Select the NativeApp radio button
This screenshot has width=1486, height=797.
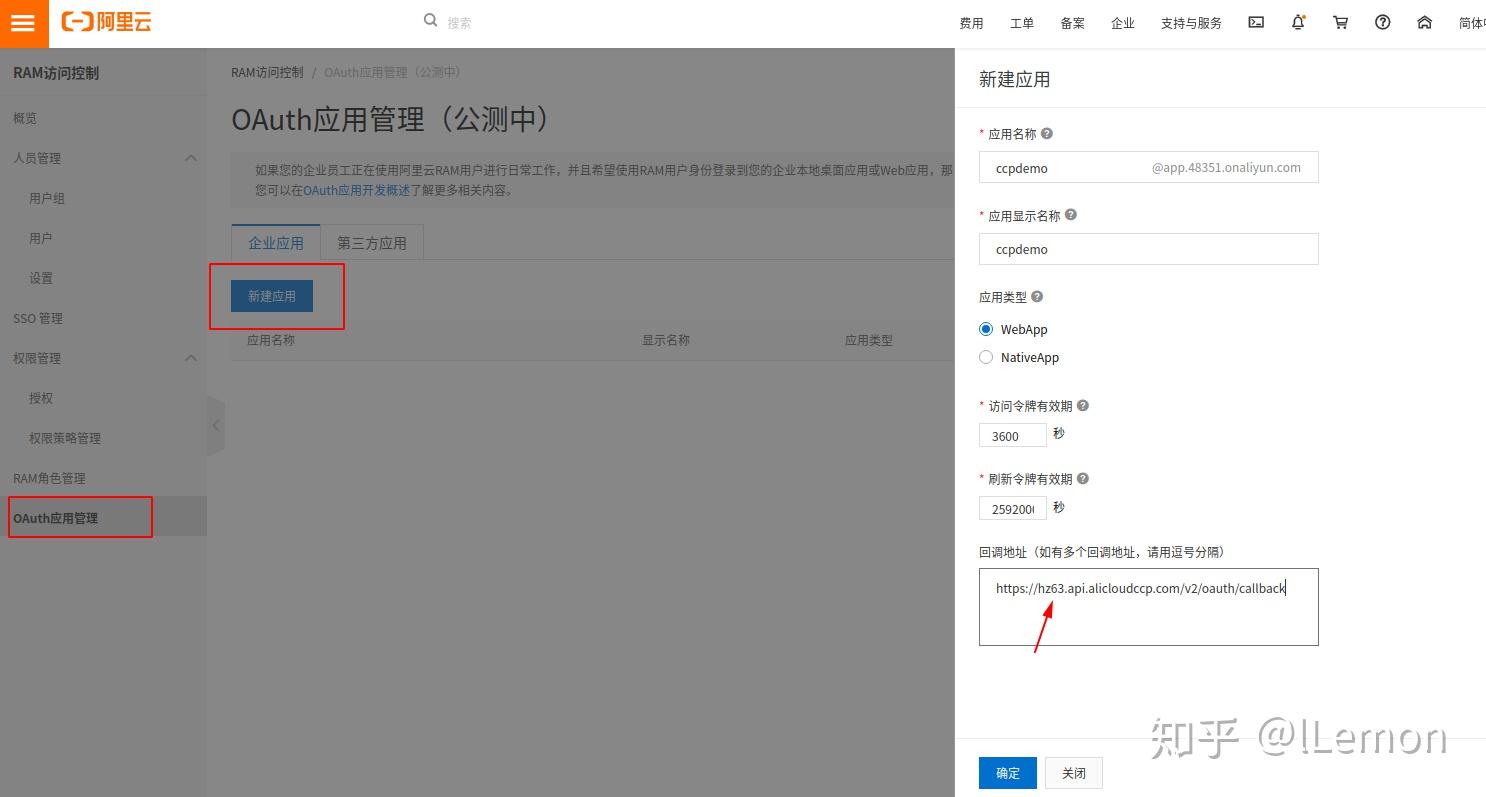click(x=986, y=357)
